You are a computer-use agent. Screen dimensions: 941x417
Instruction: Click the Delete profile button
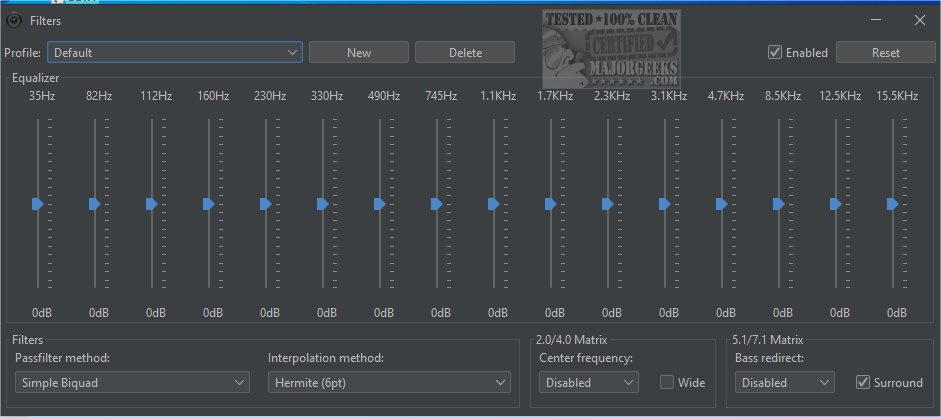(465, 52)
